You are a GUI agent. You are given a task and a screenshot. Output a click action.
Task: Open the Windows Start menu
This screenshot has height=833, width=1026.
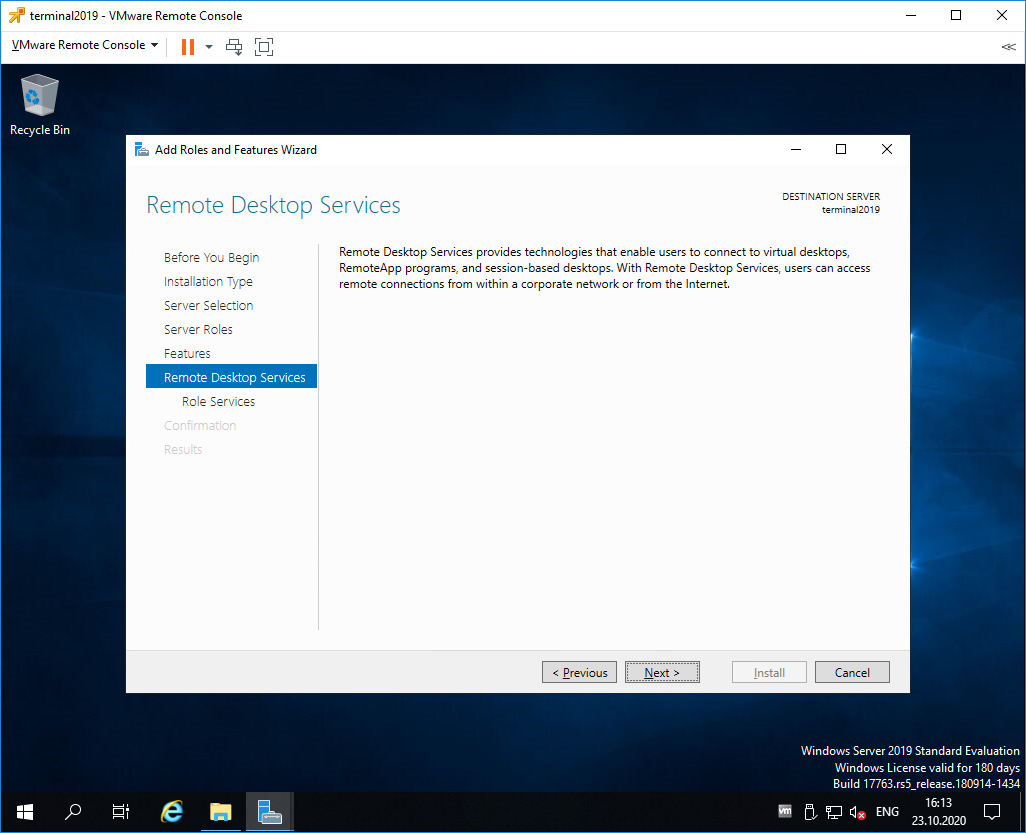(x=25, y=812)
